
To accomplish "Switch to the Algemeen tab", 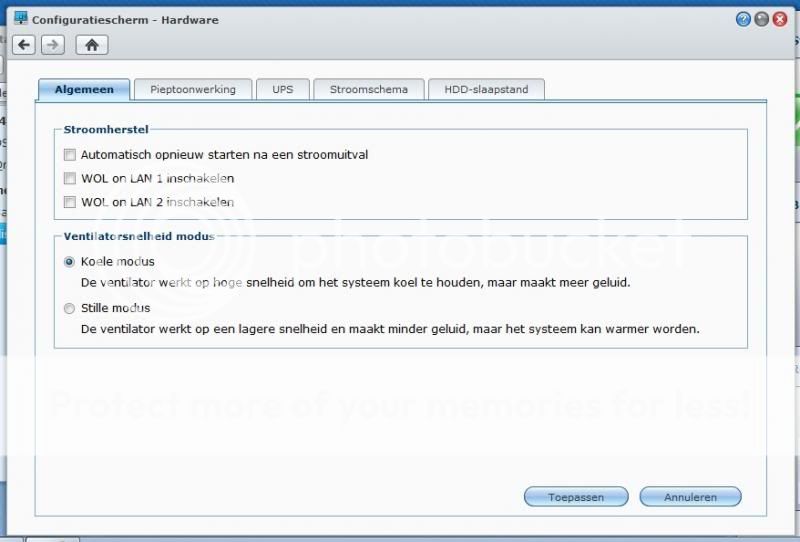I will 84,90.
